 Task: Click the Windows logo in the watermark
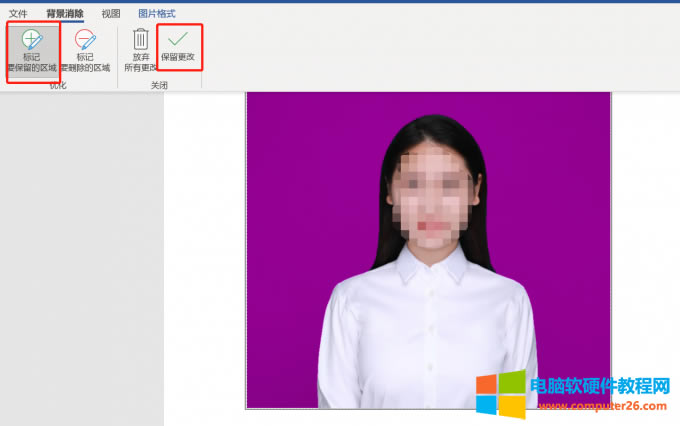tap(499, 395)
